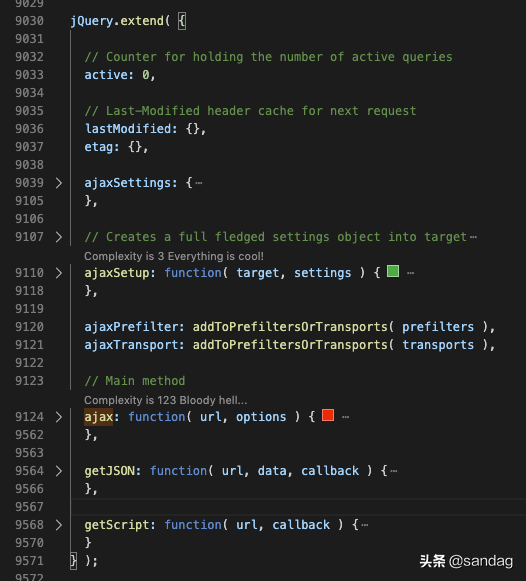Click line number 9120 in the gutter
526x581 pixels.
(29, 327)
